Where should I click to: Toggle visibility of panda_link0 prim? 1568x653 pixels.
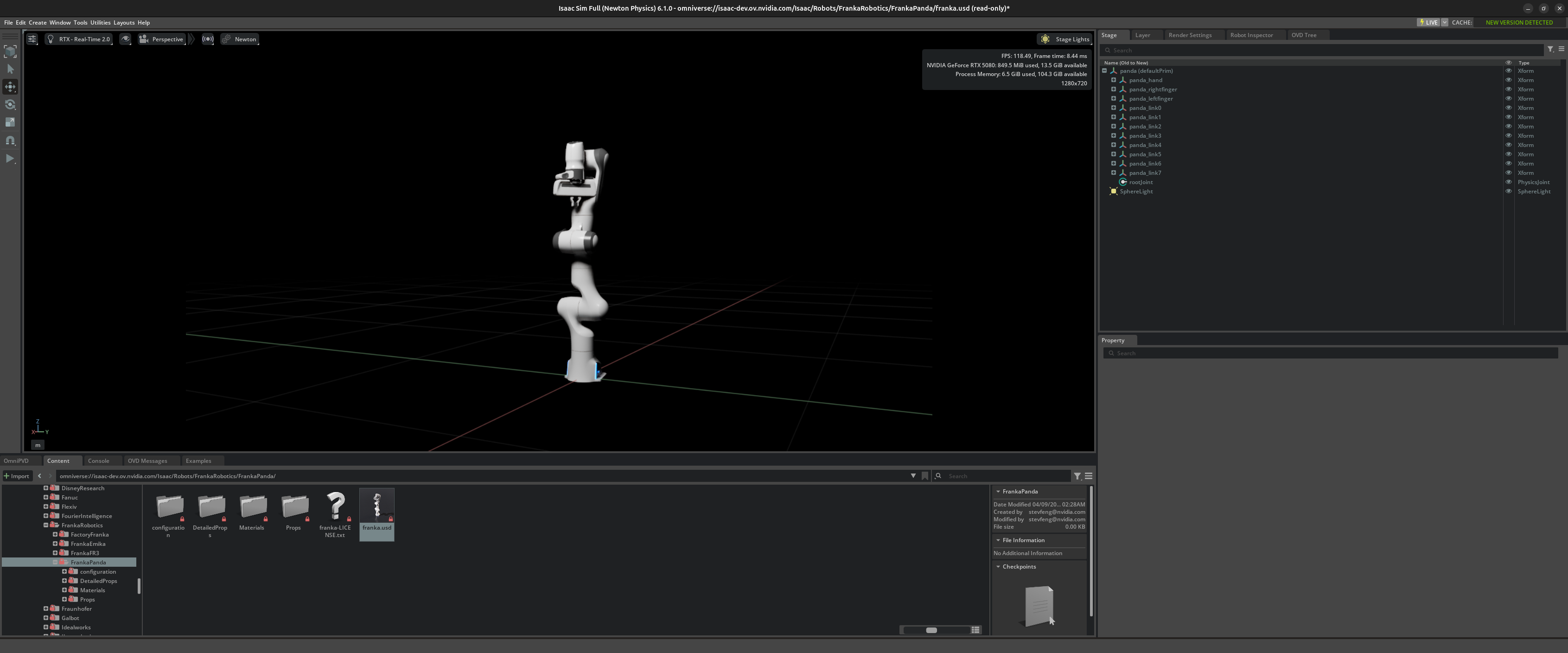pyautogui.click(x=1508, y=108)
